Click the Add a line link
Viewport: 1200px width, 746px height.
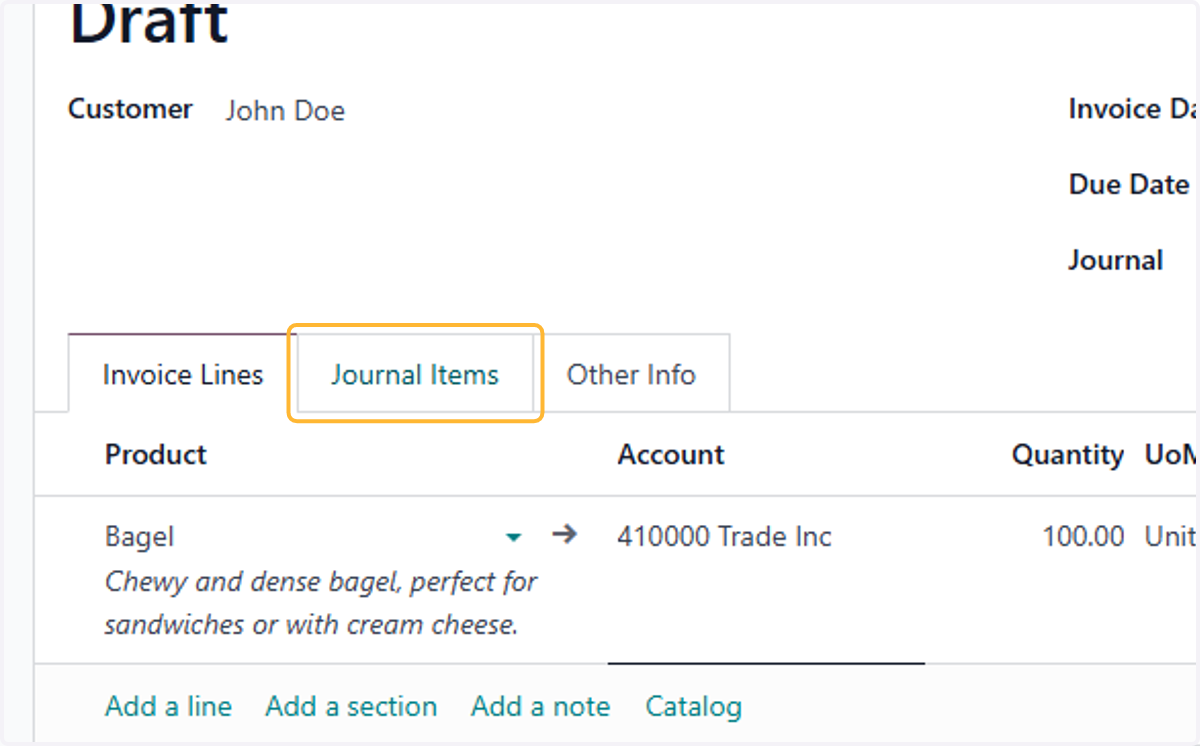(x=168, y=706)
